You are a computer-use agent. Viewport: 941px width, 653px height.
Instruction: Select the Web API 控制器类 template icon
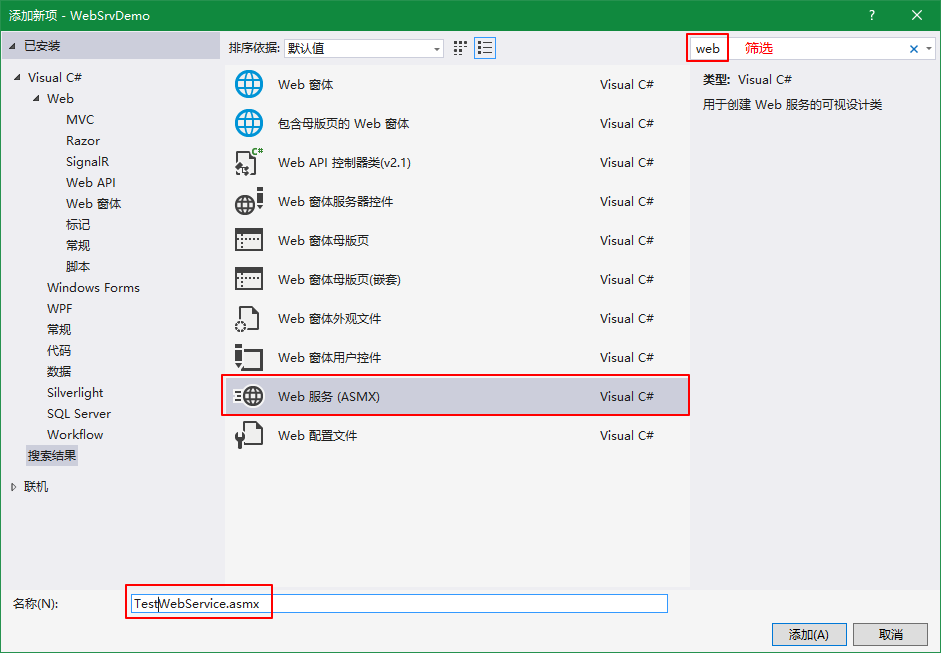[248, 163]
